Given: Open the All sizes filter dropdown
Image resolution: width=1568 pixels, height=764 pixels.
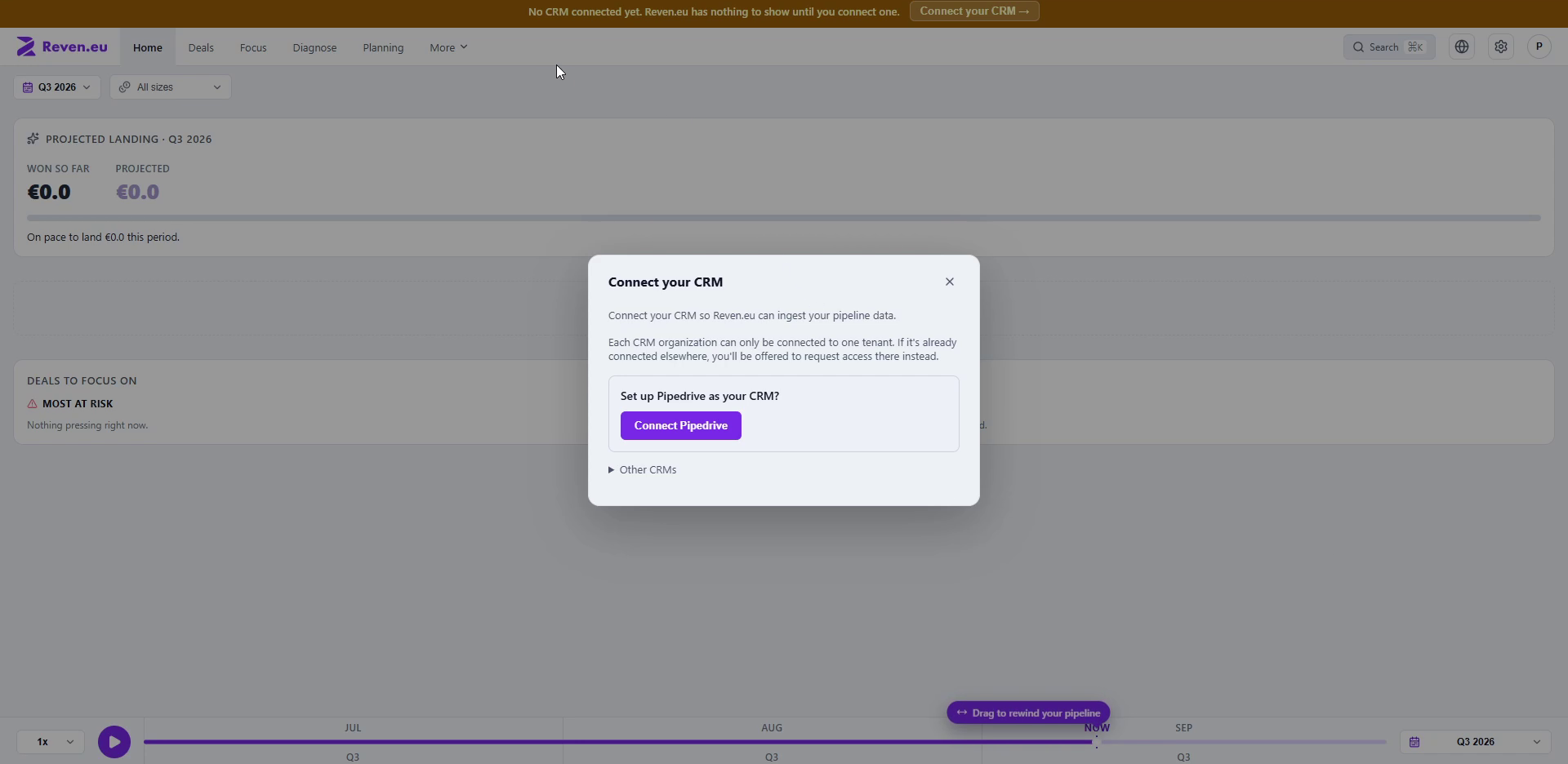Looking at the screenshot, I should coord(170,87).
